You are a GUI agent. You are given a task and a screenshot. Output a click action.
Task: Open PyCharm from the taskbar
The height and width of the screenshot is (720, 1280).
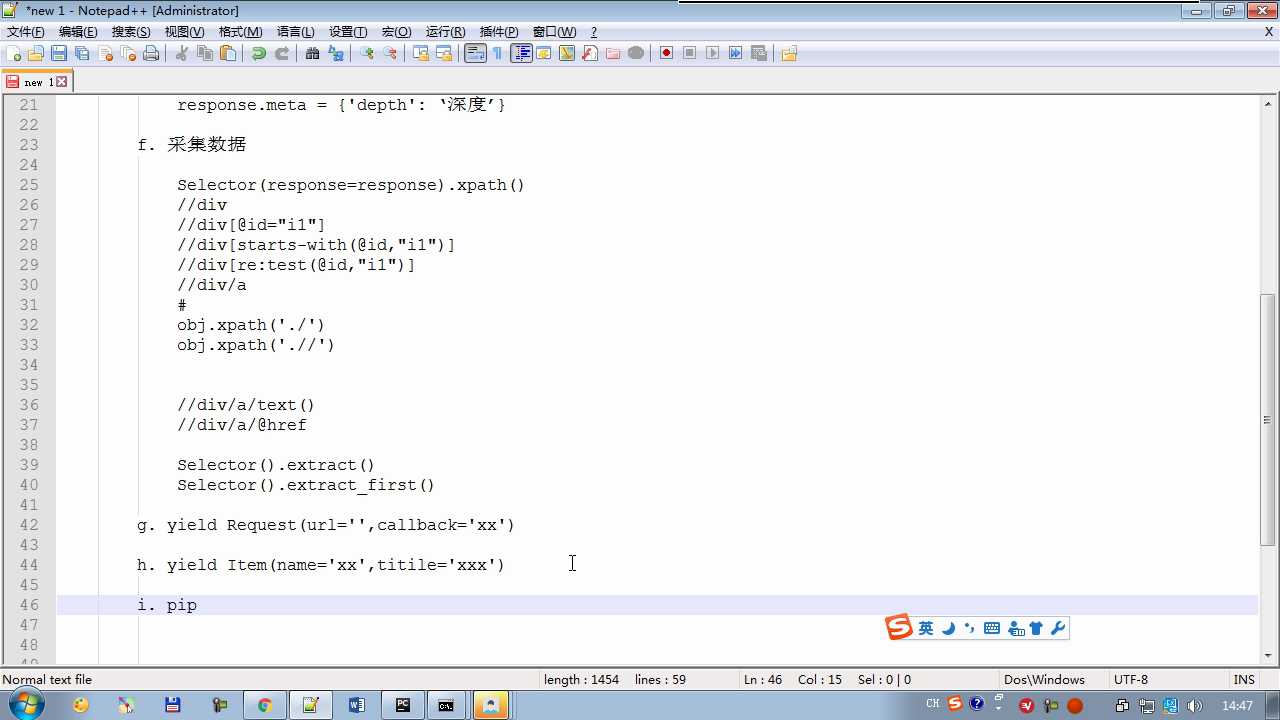click(x=403, y=705)
